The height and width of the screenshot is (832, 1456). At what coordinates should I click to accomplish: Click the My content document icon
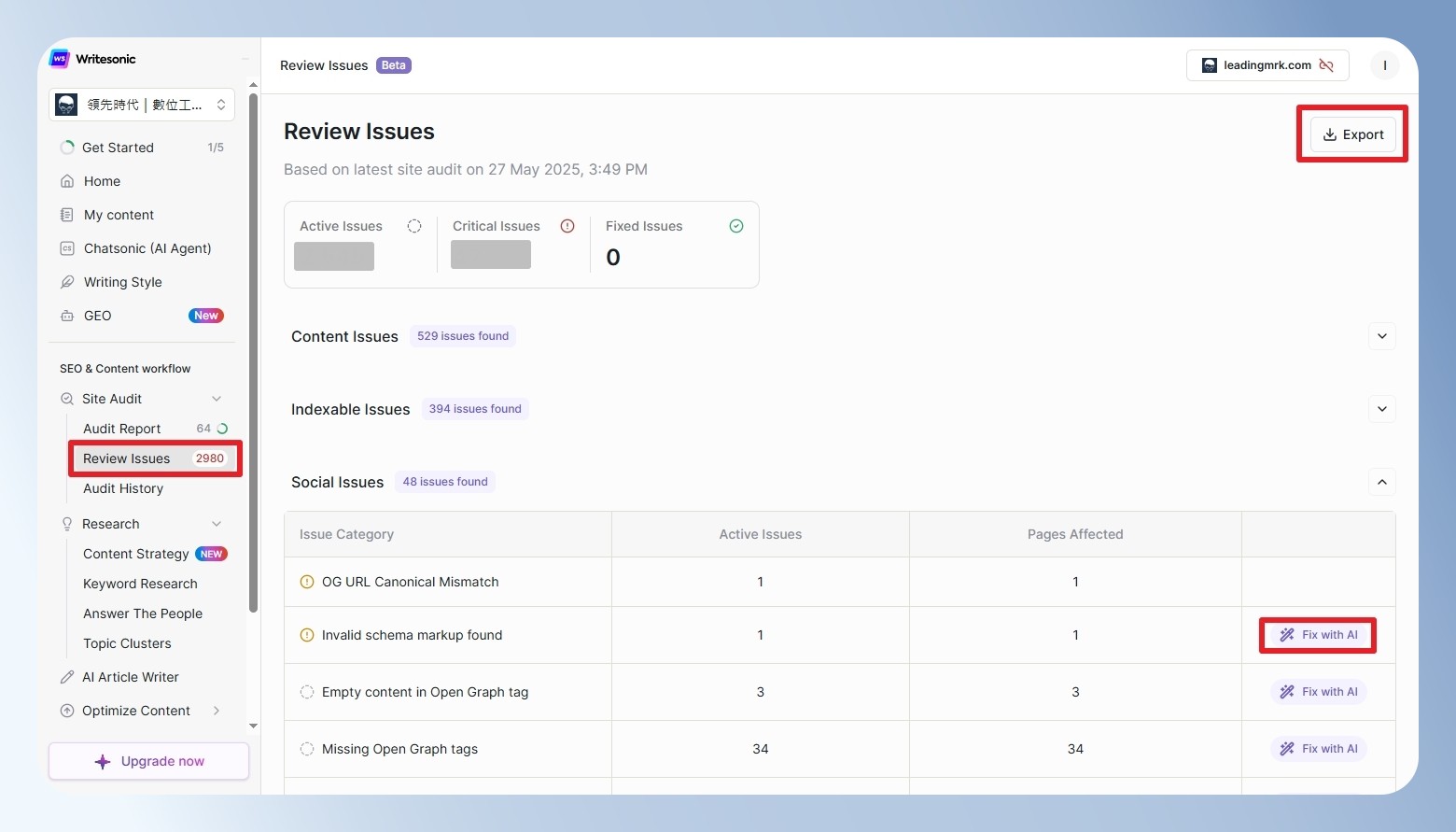tap(67, 215)
